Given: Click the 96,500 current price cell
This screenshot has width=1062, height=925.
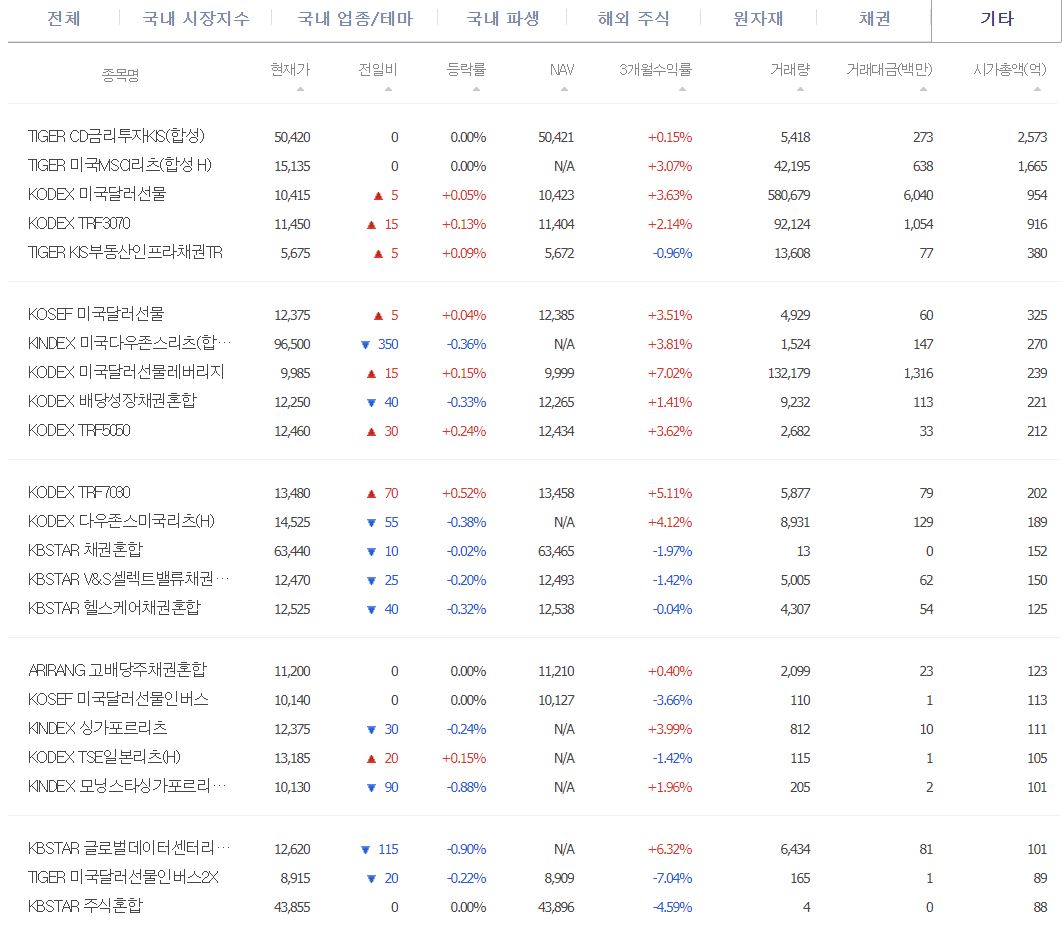Looking at the screenshot, I should pyautogui.click(x=292, y=345).
